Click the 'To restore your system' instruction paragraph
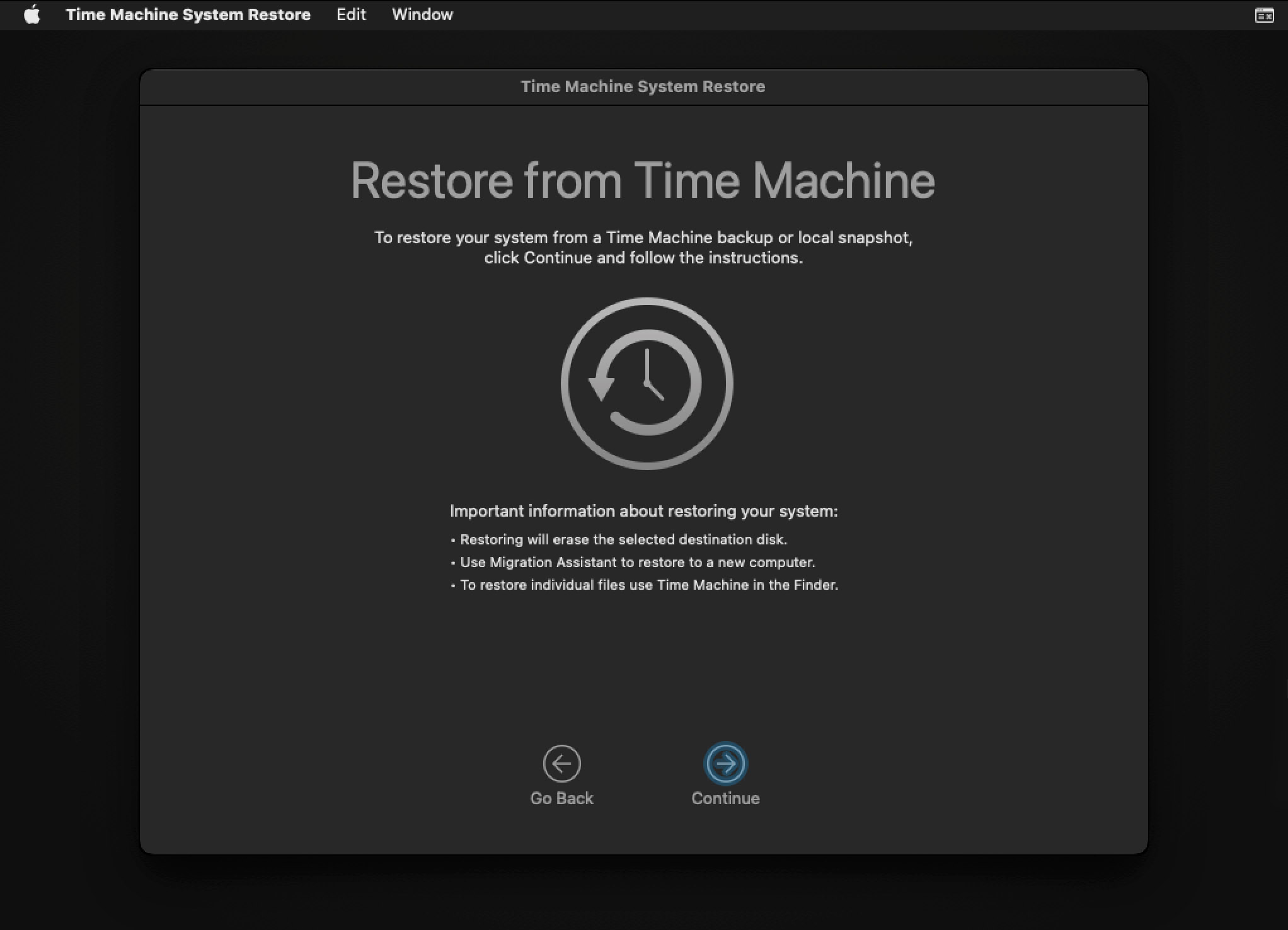Screen dimensions: 1288x930 643,248
